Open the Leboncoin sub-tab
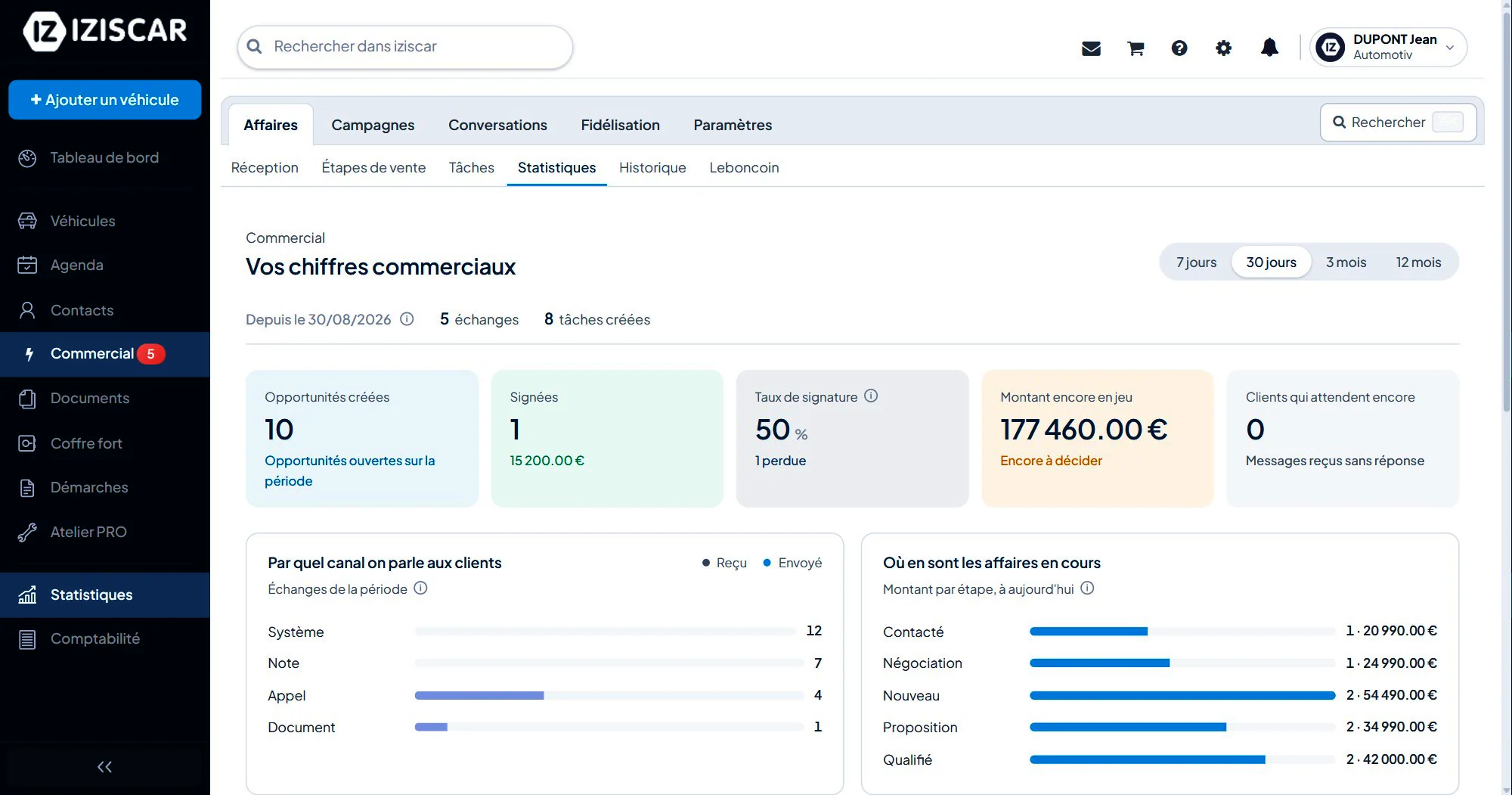 click(744, 168)
